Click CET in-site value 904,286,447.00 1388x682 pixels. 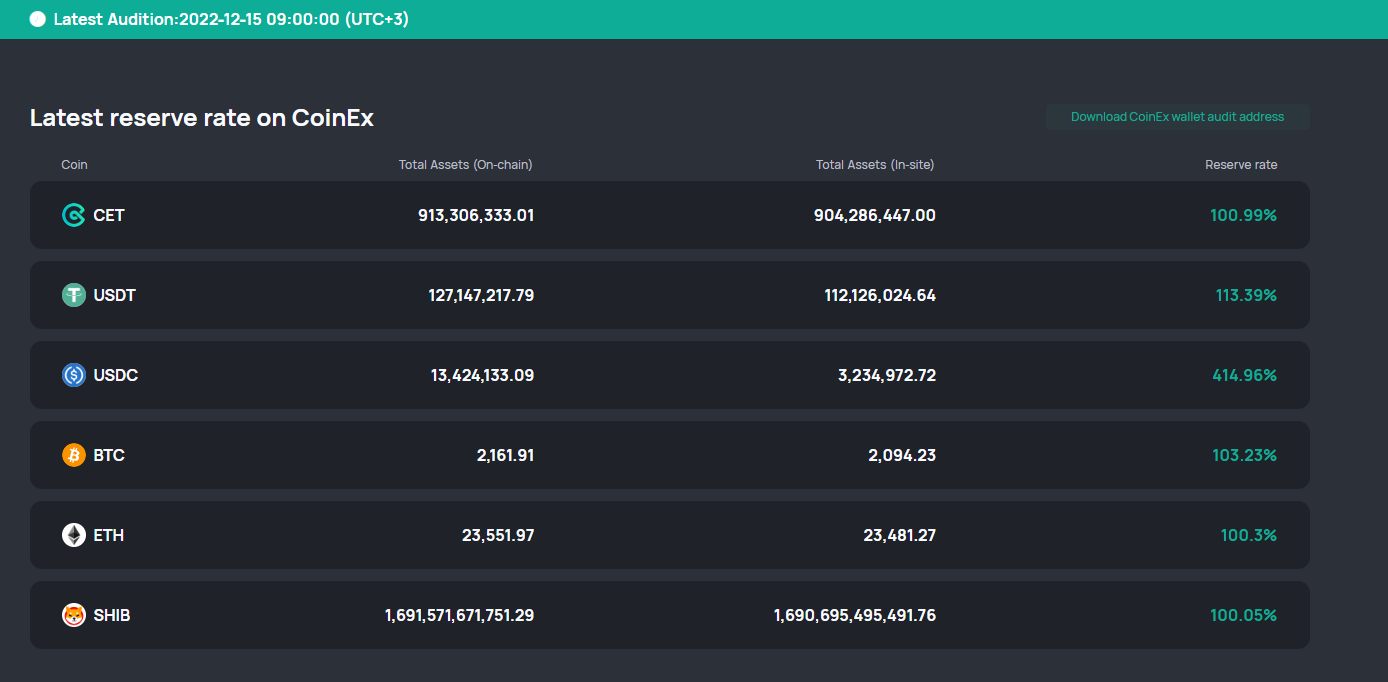(x=875, y=215)
